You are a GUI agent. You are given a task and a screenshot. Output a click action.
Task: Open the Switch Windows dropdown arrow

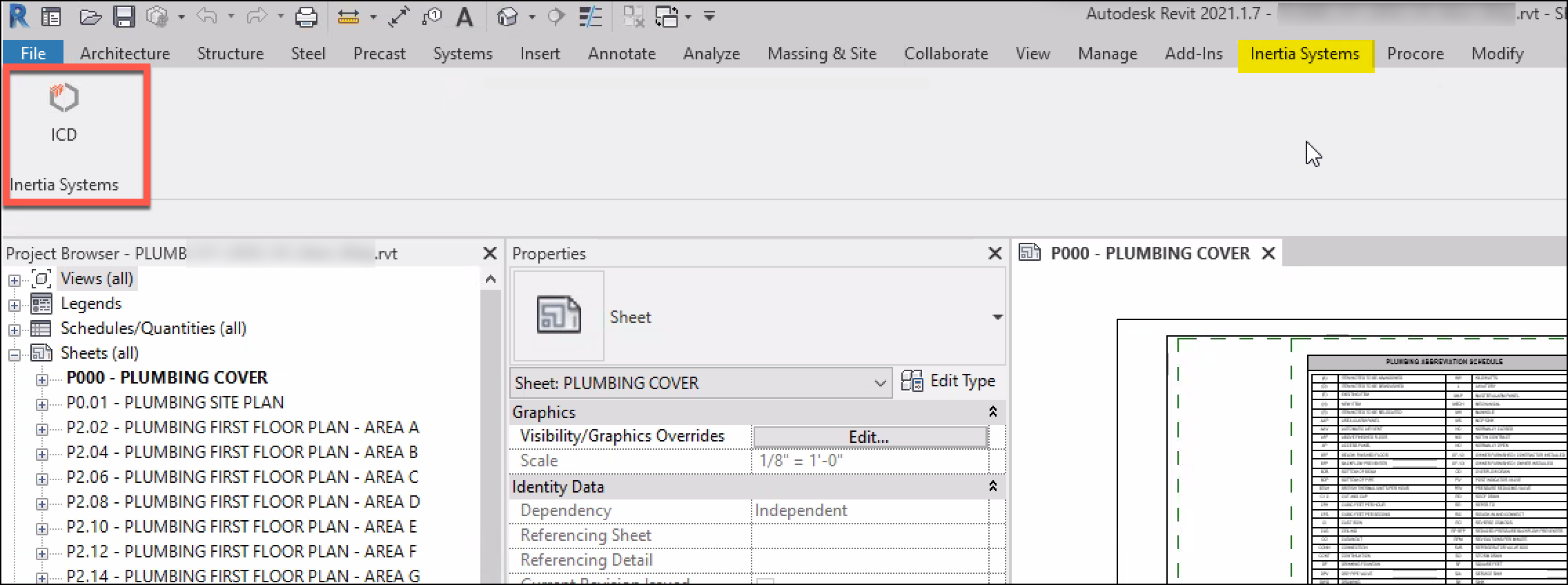click(x=688, y=17)
